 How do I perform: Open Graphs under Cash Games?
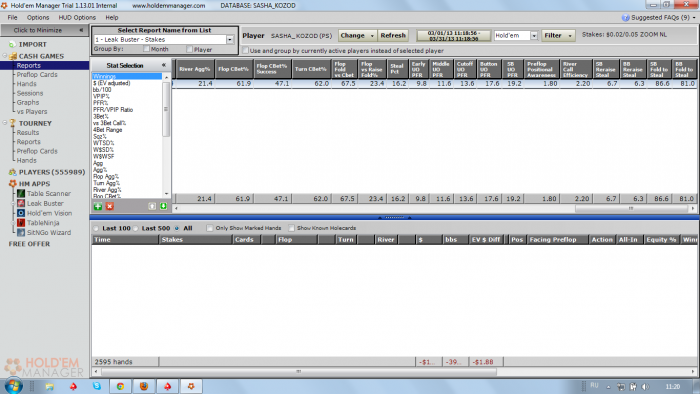click(28, 102)
